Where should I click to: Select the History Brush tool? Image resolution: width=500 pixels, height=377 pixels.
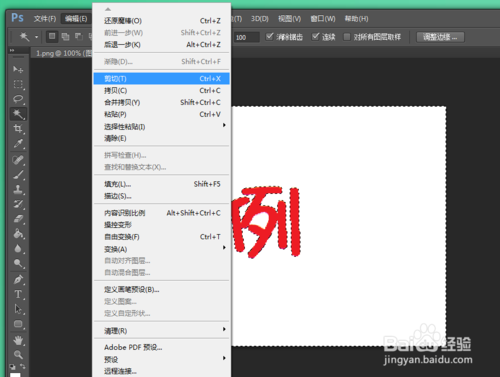[18, 204]
